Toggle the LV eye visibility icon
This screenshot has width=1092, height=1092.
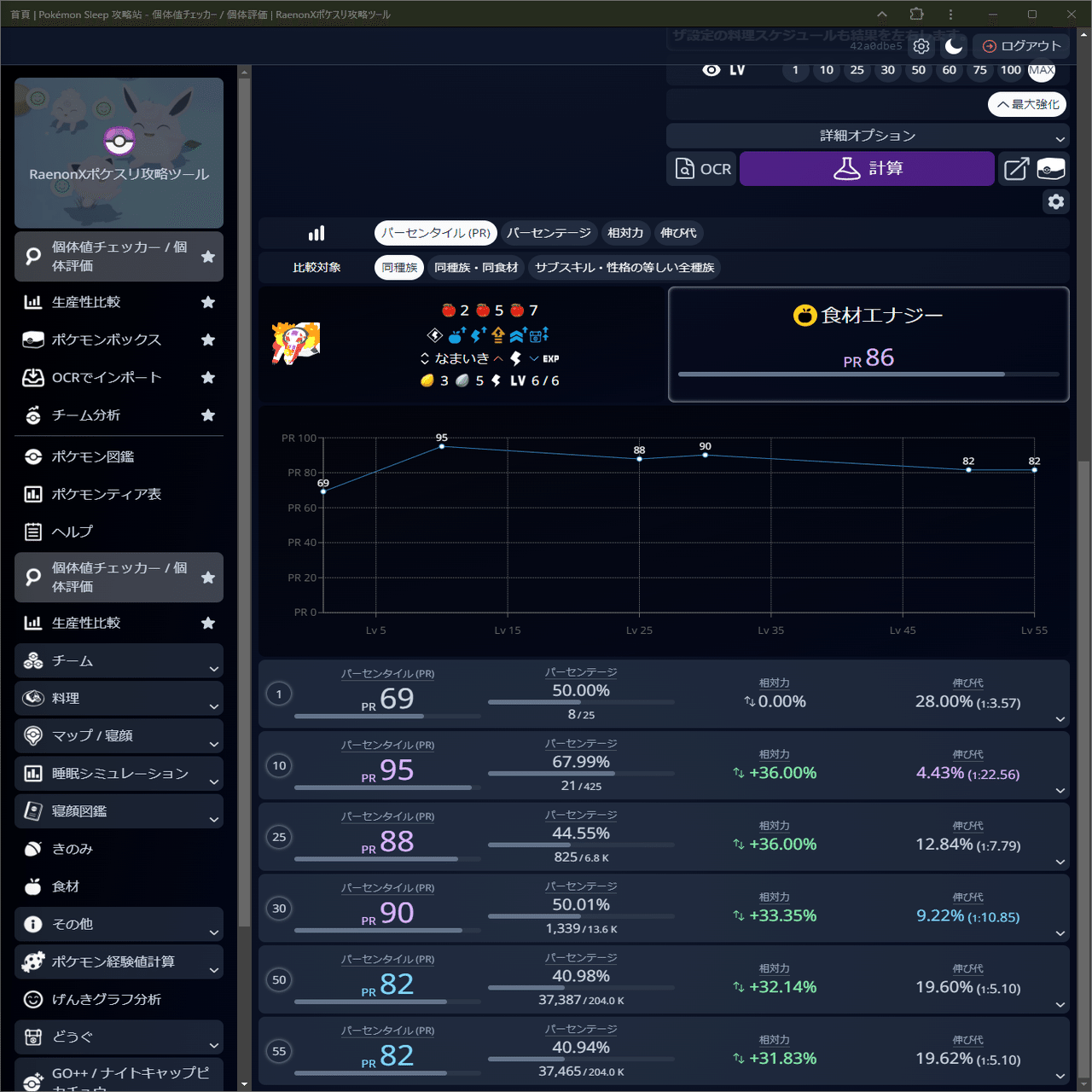click(711, 70)
